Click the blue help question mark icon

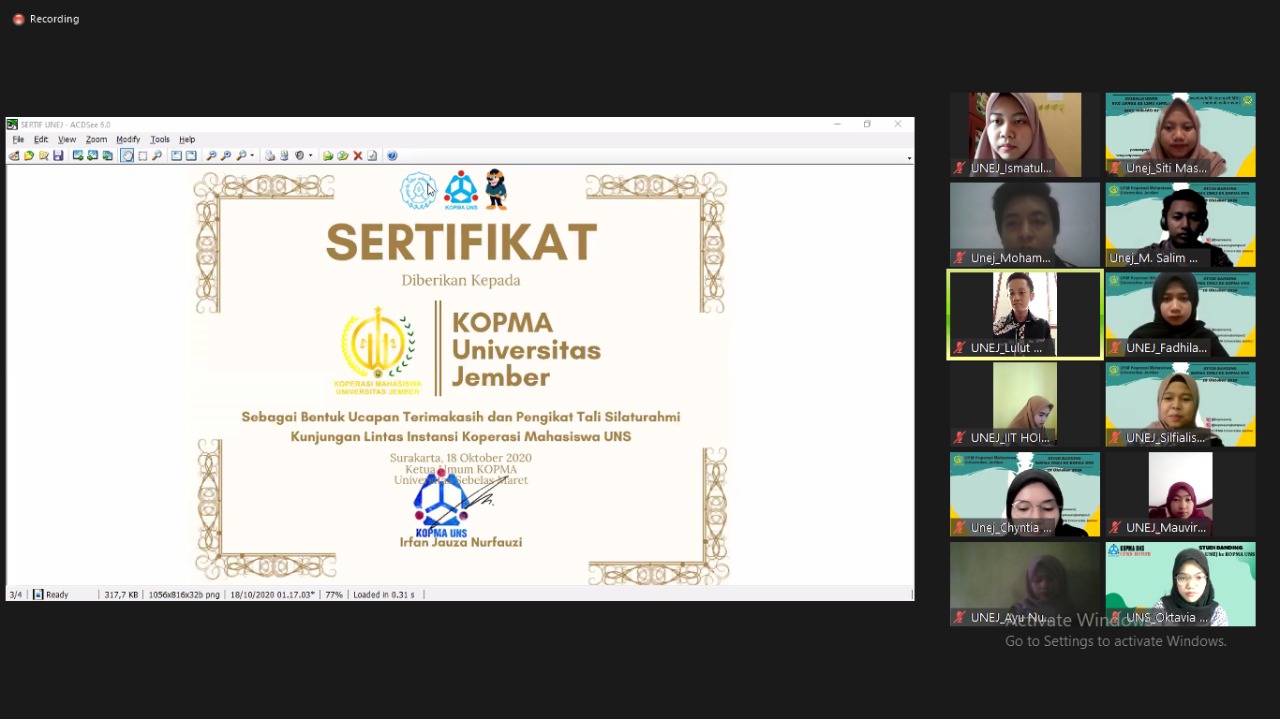(x=392, y=156)
